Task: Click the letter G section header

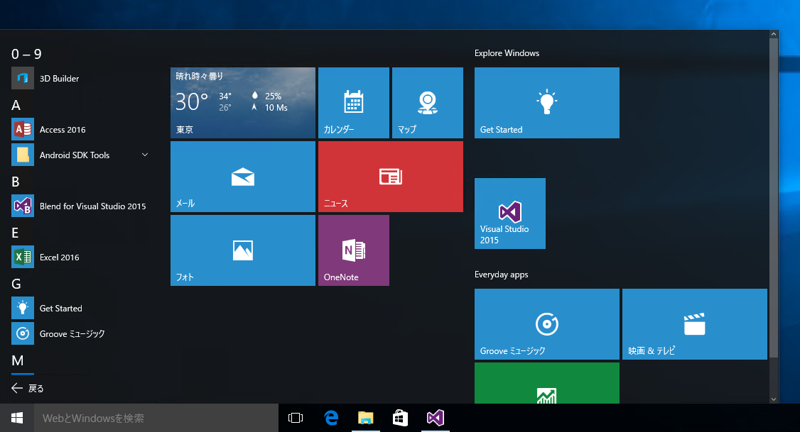Action: 16,284
